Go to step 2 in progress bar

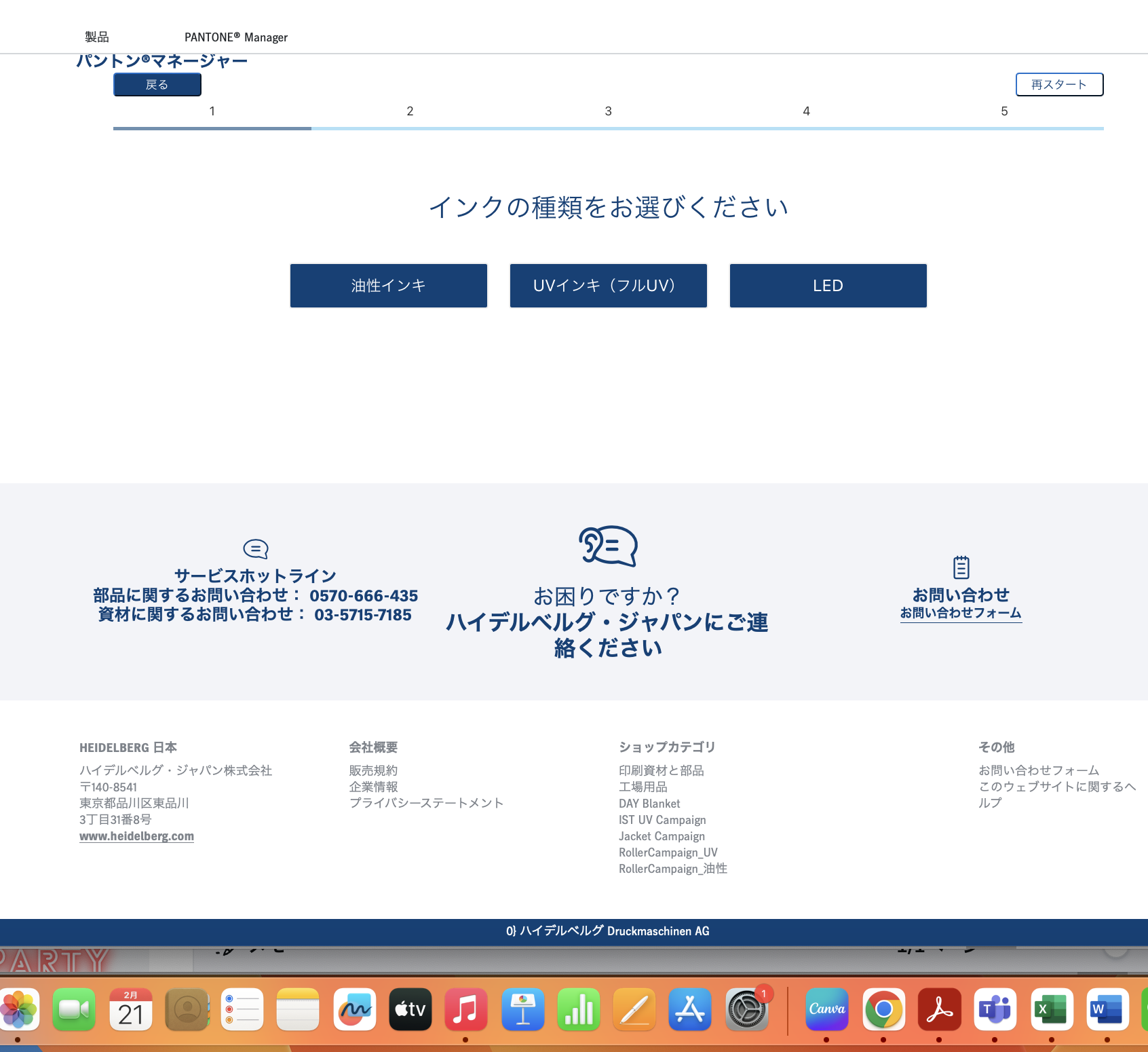point(410,111)
